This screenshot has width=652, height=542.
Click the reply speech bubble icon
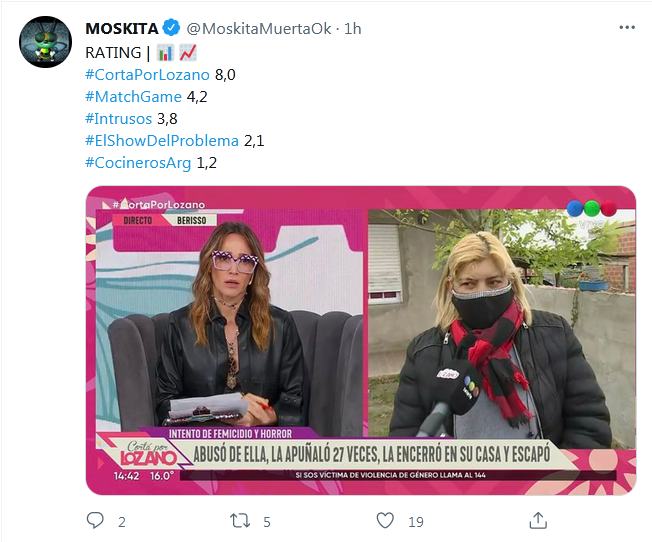pos(95,520)
